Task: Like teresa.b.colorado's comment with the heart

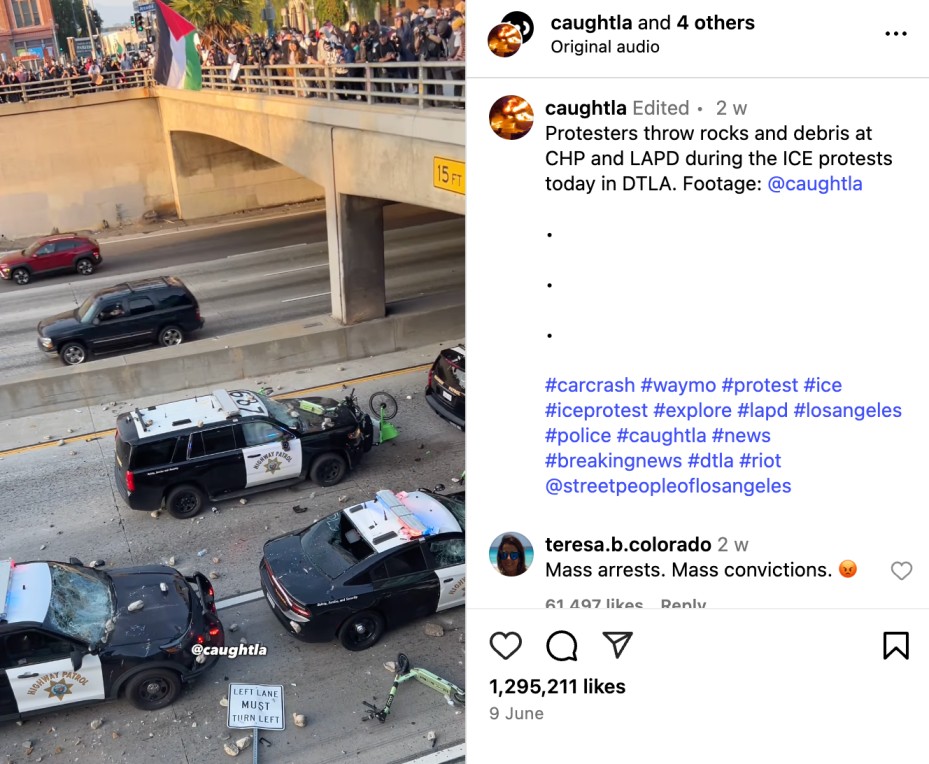Action: click(901, 570)
